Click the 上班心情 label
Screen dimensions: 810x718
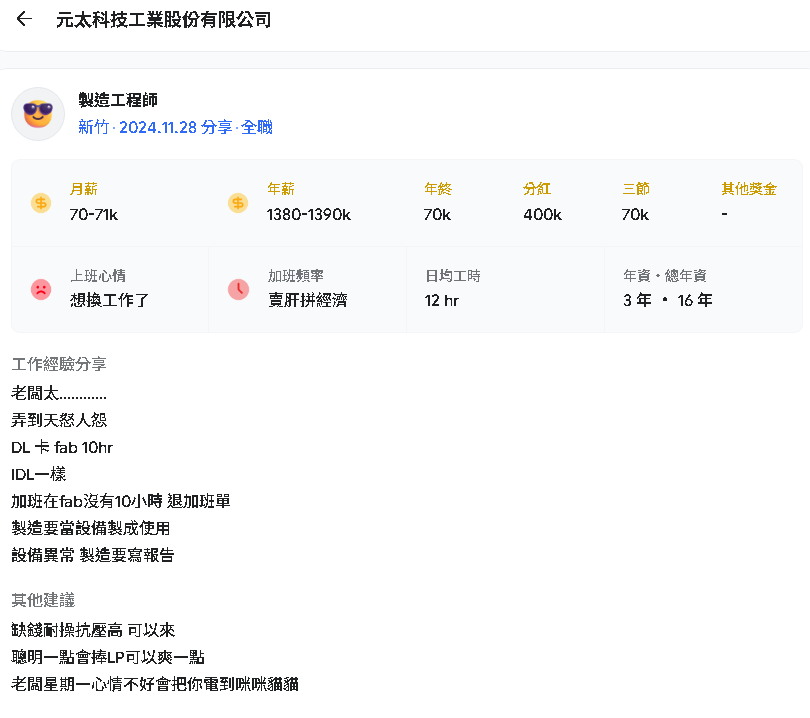pyautogui.click(x=98, y=275)
